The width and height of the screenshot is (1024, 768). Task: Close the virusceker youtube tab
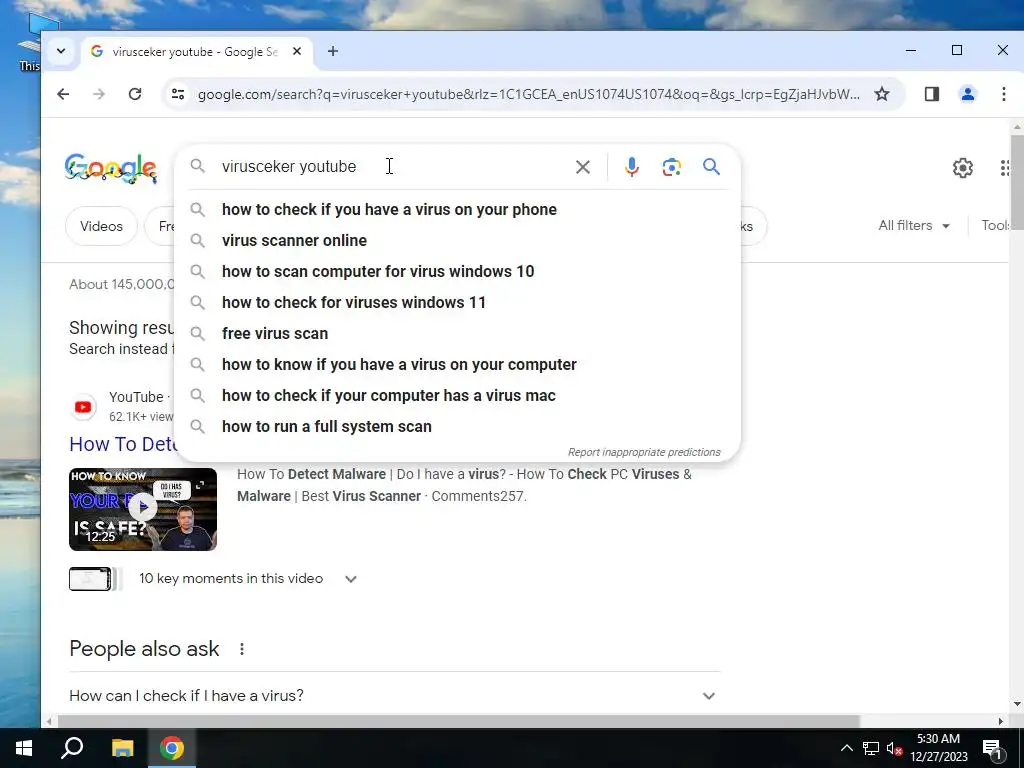(x=296, y=51)
